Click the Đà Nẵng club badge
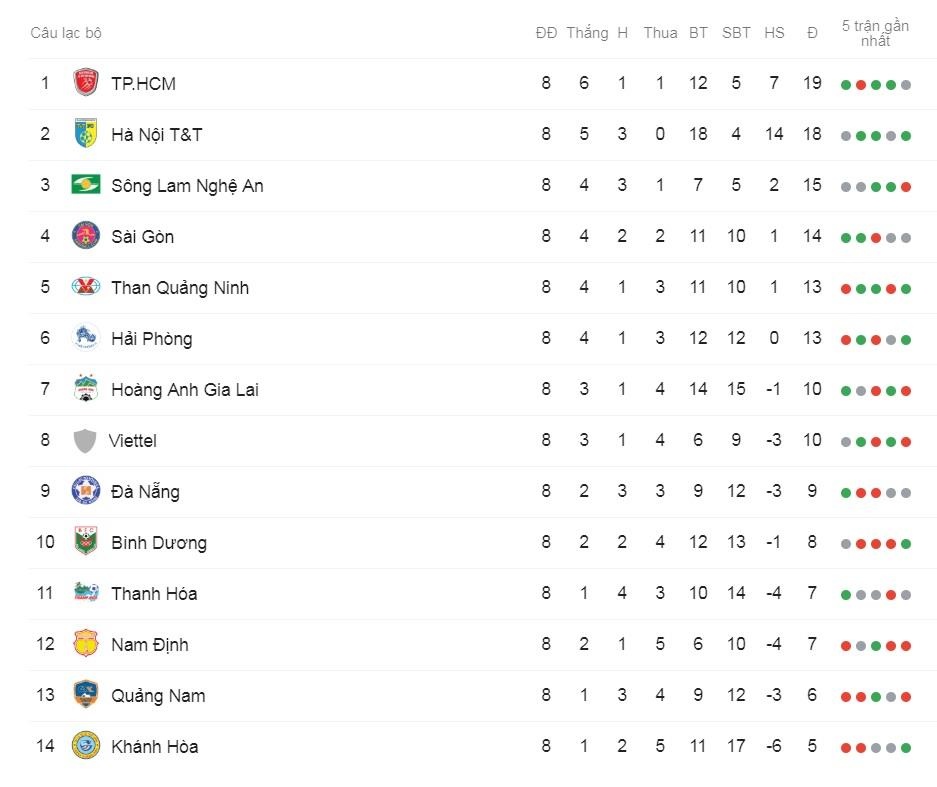 tap(86, 491)
